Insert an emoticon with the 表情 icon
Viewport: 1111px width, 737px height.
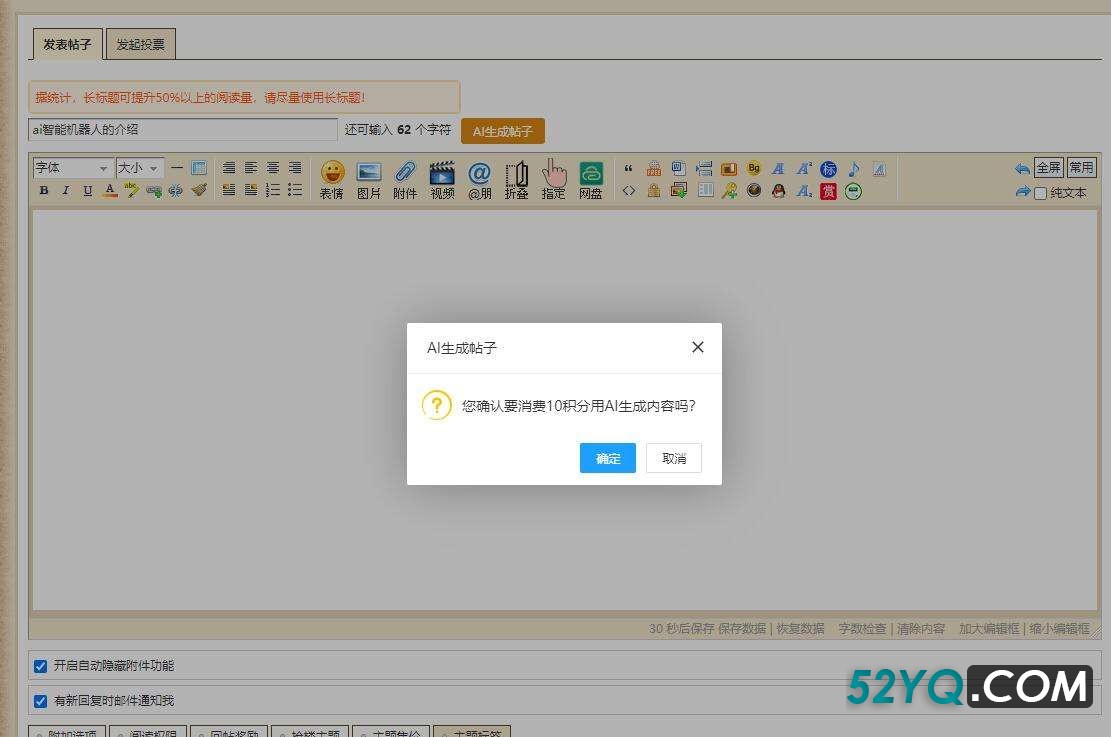click(x=332, y=178)
